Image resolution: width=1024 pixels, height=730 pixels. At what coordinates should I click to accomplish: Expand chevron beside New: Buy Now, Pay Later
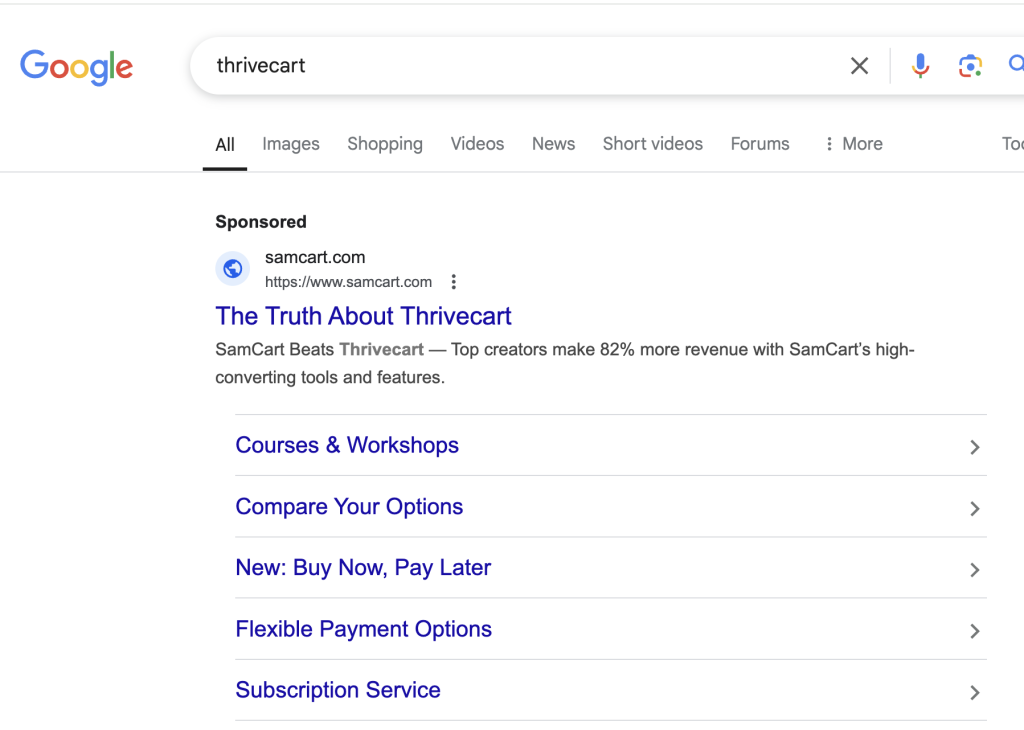click(974, 570)
